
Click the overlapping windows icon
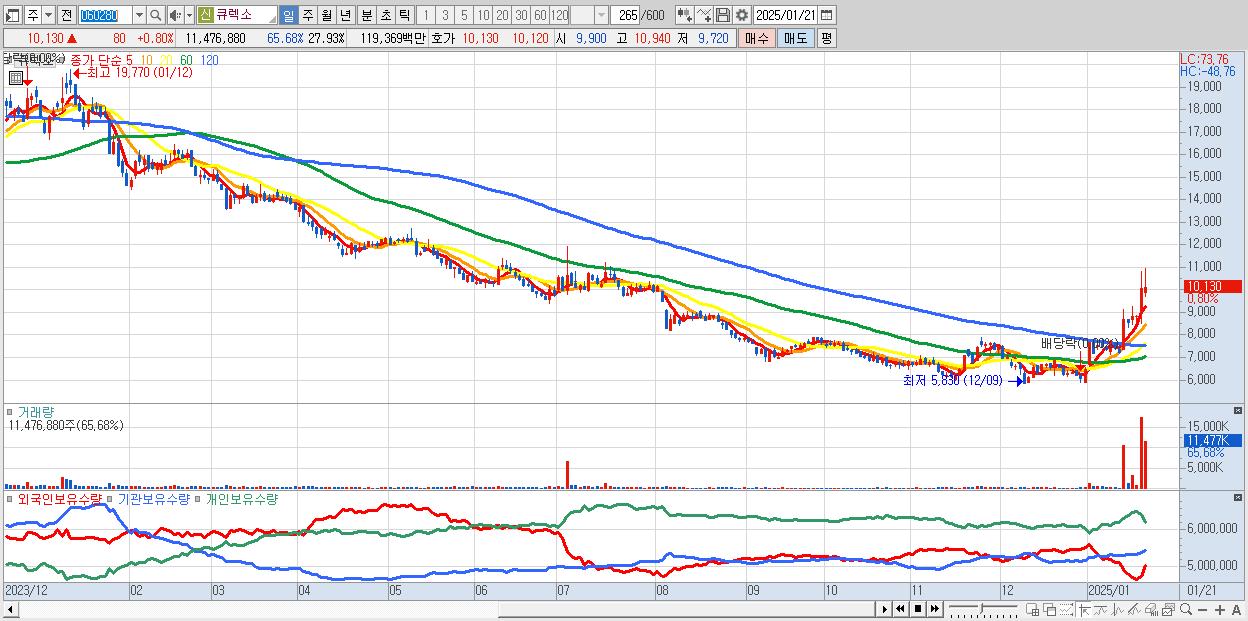pyautogui.click(x=1050, y=609)
